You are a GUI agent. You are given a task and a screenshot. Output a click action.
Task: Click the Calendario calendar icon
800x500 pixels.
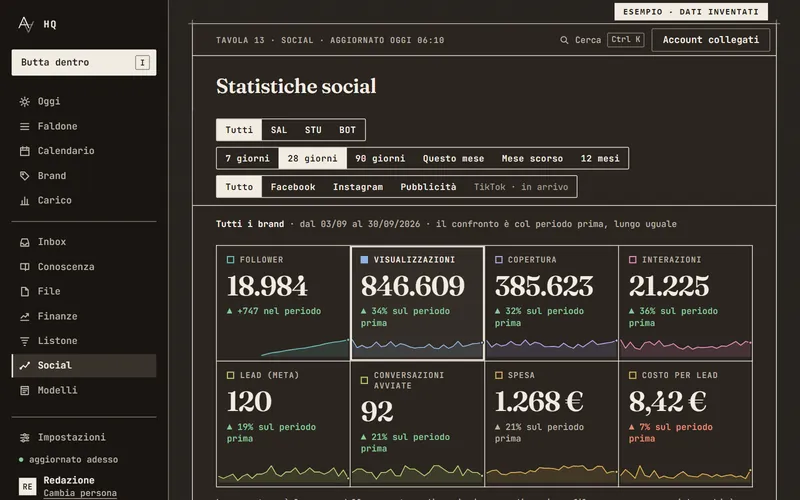point(24,151)
